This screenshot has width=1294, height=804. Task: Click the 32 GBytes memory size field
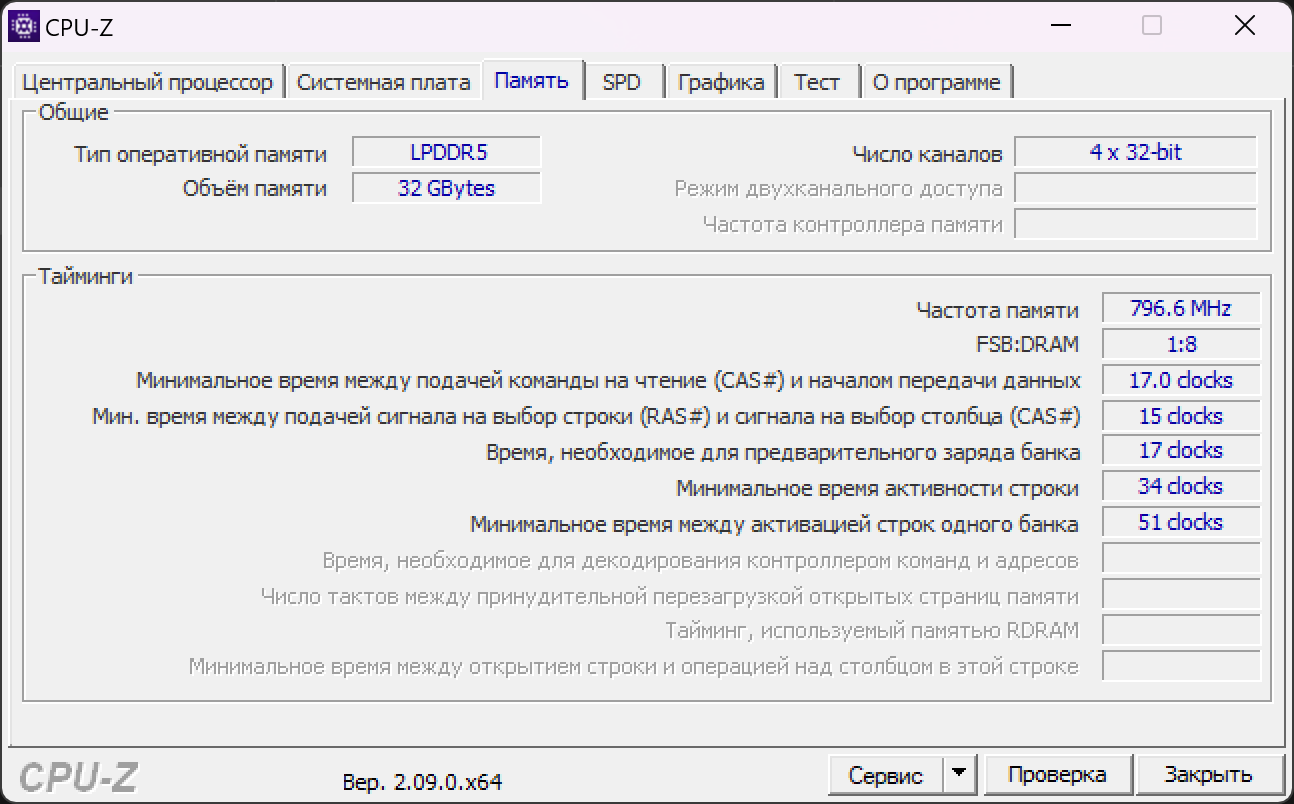[447, 188]
